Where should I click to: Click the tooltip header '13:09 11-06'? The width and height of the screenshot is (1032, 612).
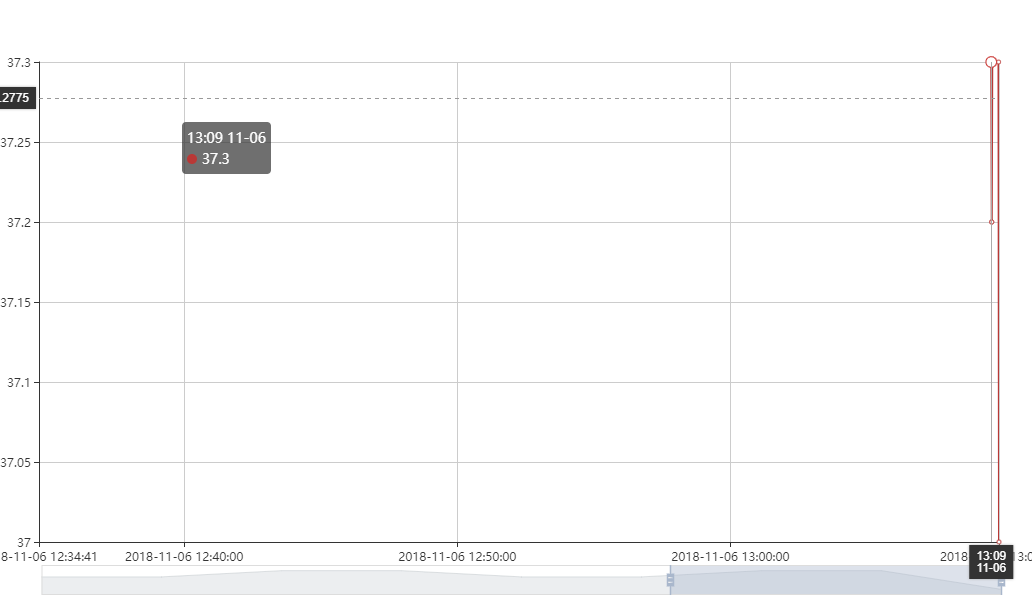point(226,138)
